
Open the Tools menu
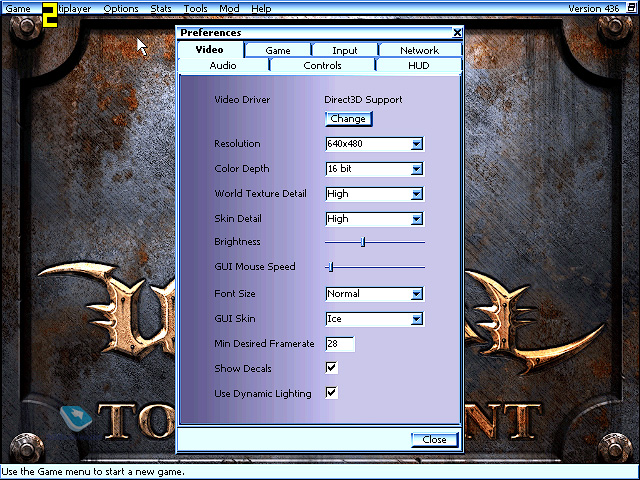point(195,9)
